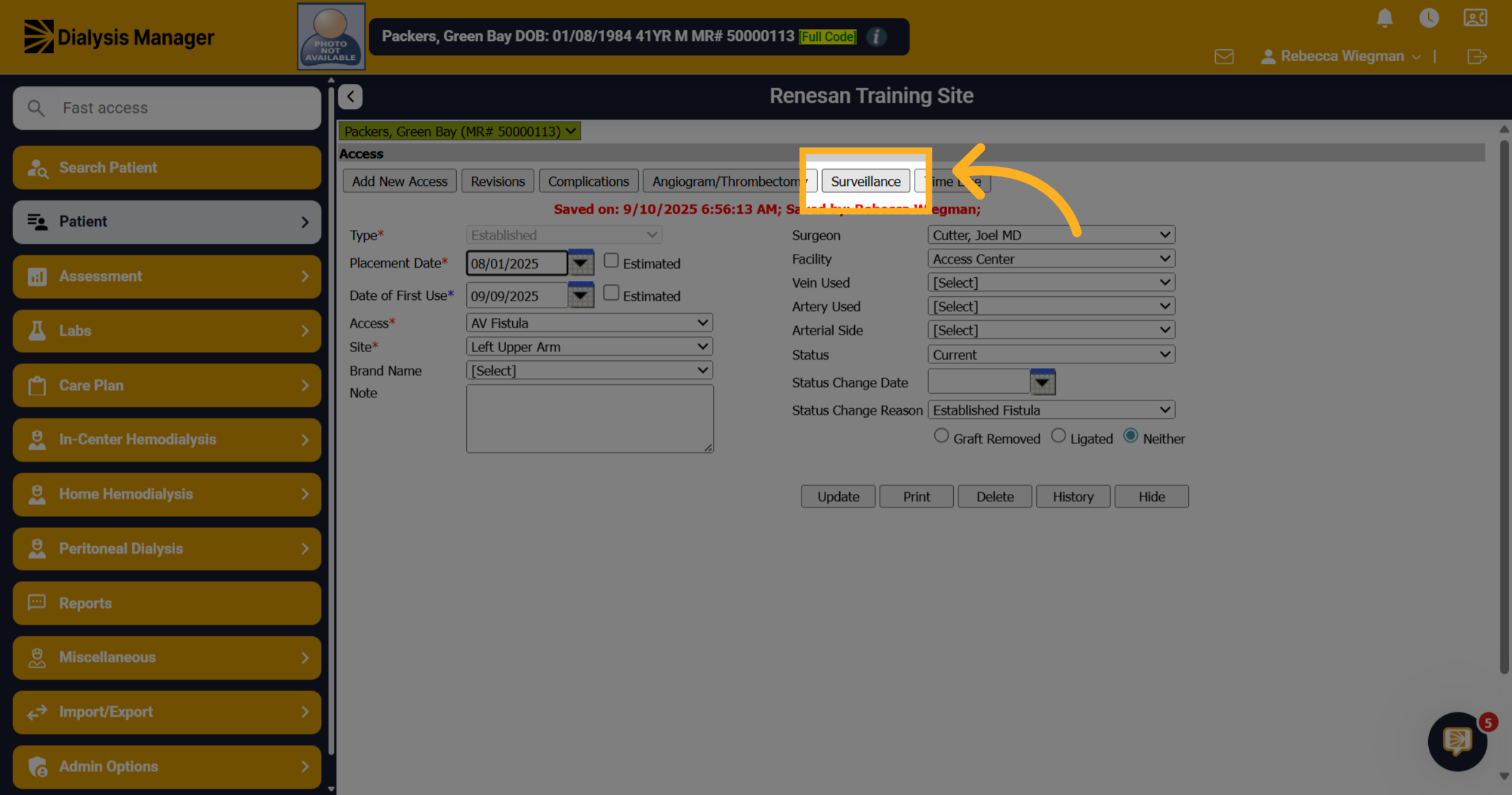Screen dimensions: 1512x795
Task: Open the Vein Used dropdown
Action: [x=1051, y=283]
